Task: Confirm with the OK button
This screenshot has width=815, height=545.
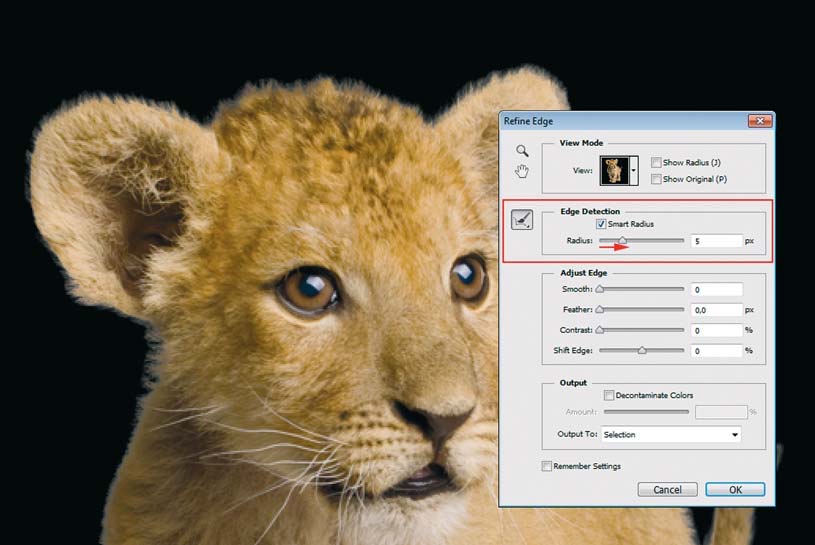Action: click(735, 490)
